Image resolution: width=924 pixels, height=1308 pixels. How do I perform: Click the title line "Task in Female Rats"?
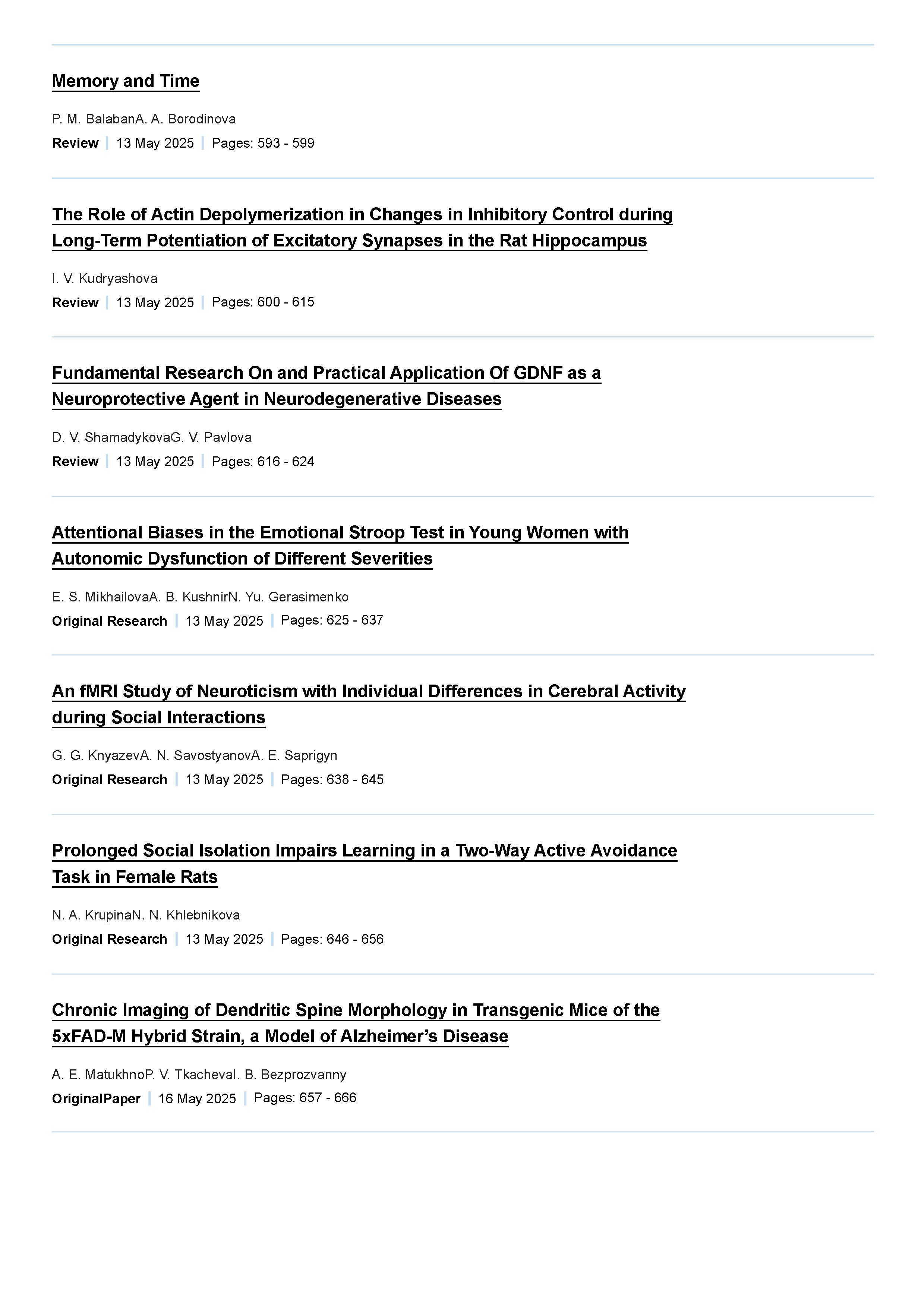(x=134, y=877)
